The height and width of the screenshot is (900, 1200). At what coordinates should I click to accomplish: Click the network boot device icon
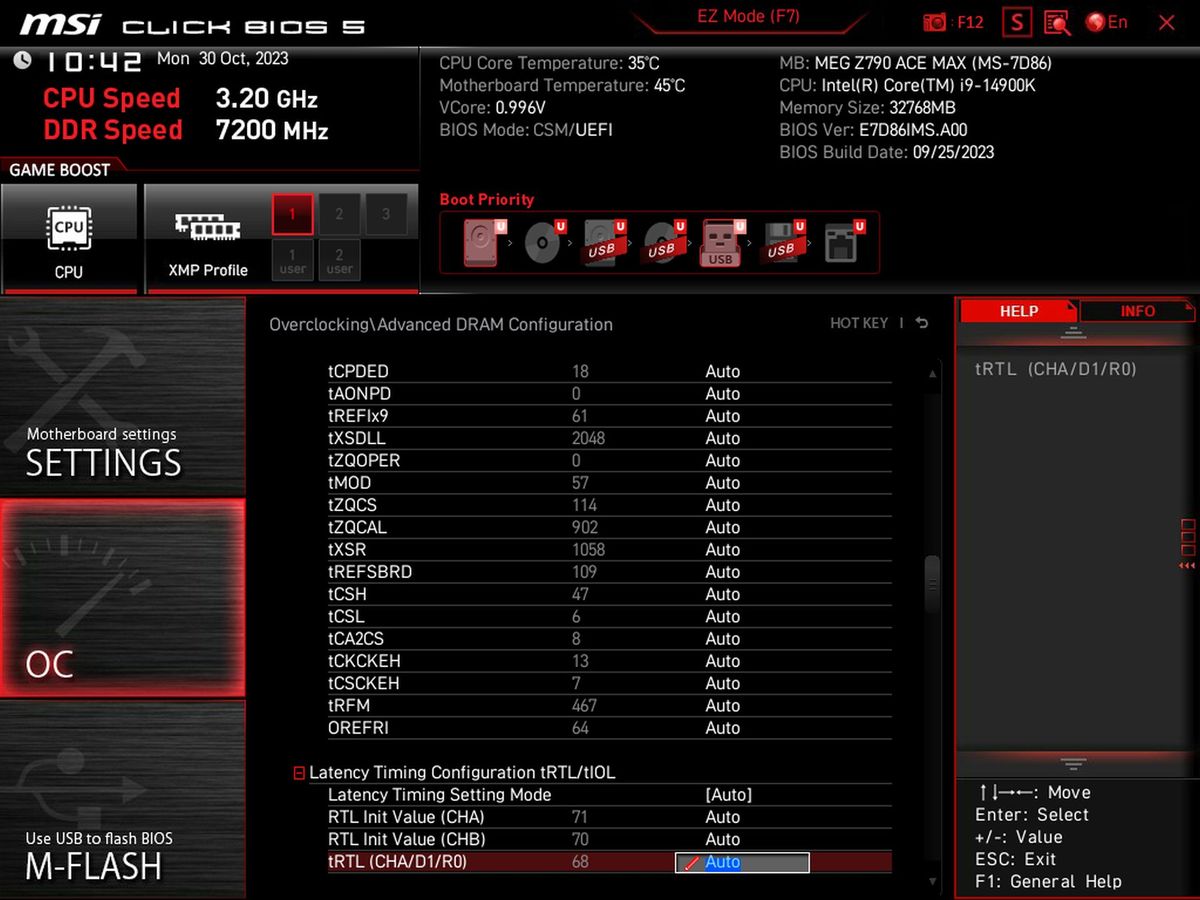pos(843,243)
